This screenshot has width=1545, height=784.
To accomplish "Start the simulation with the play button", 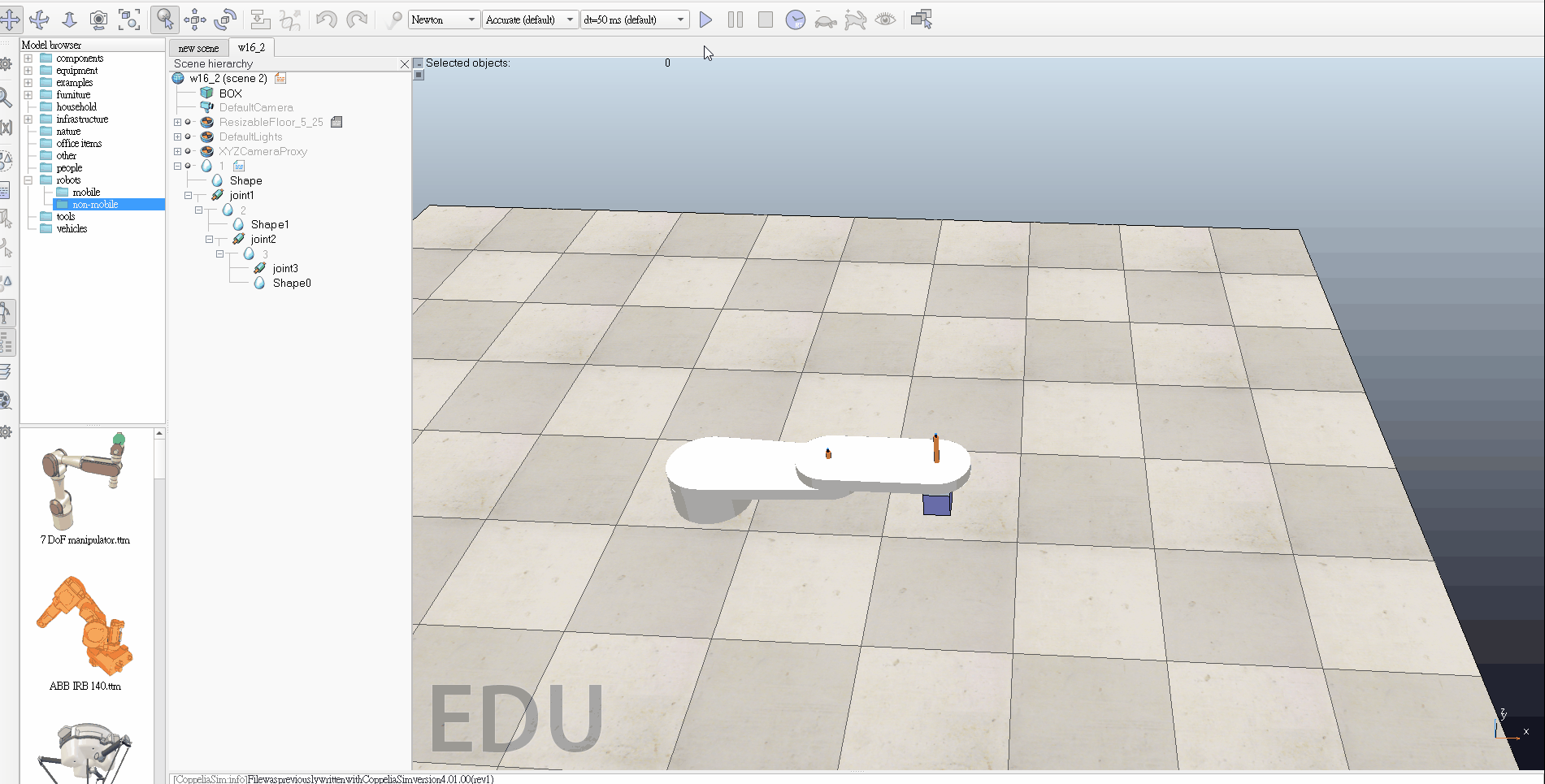I will click(x=705, y=19).
